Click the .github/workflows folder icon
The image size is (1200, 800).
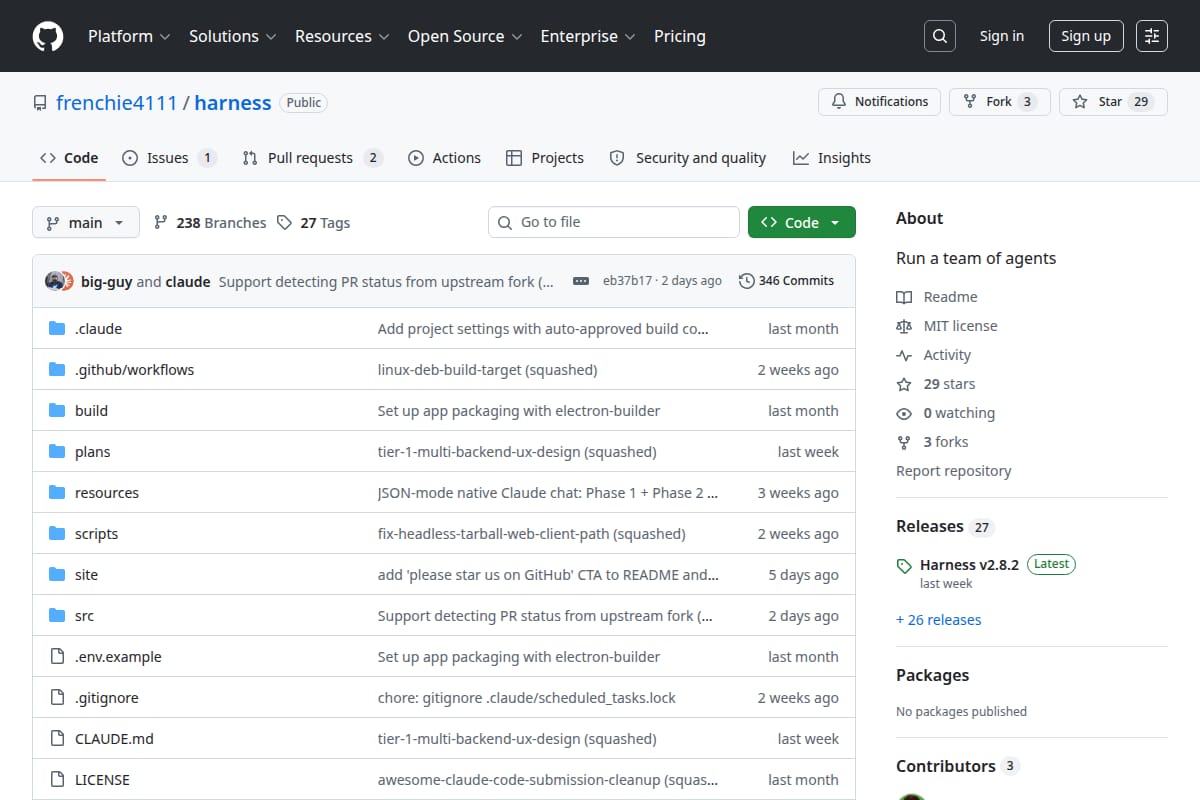pyautogui.click(x=57, y=369)
